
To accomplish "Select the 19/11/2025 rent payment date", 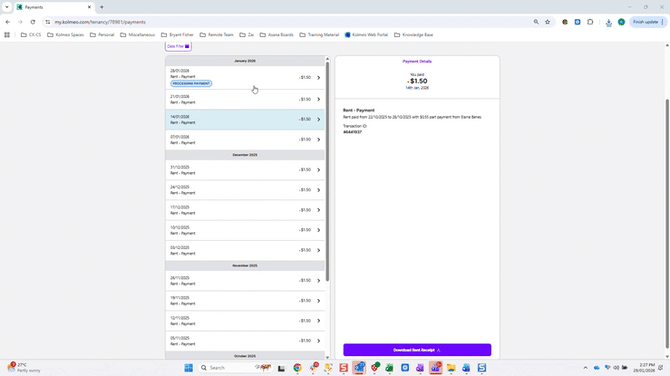I will [x=179, y=298].
